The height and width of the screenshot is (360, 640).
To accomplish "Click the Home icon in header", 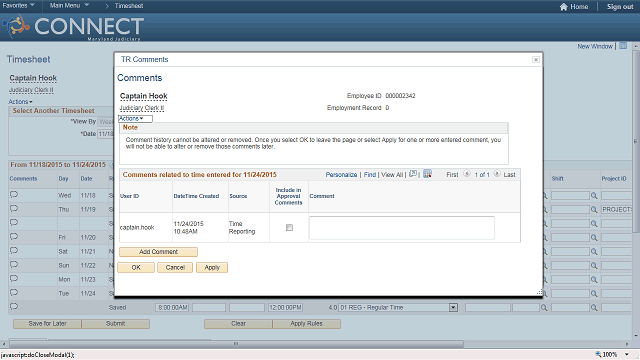I will [564, 7].
